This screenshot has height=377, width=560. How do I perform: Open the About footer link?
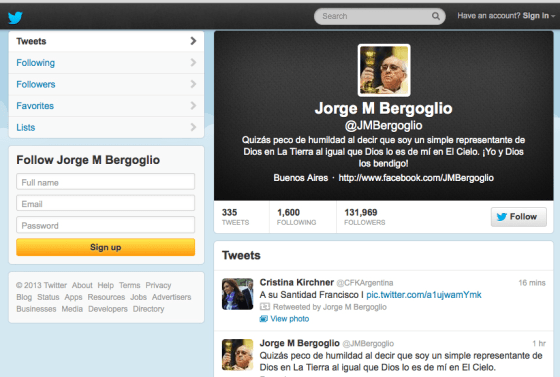click(x=82, y=285)
